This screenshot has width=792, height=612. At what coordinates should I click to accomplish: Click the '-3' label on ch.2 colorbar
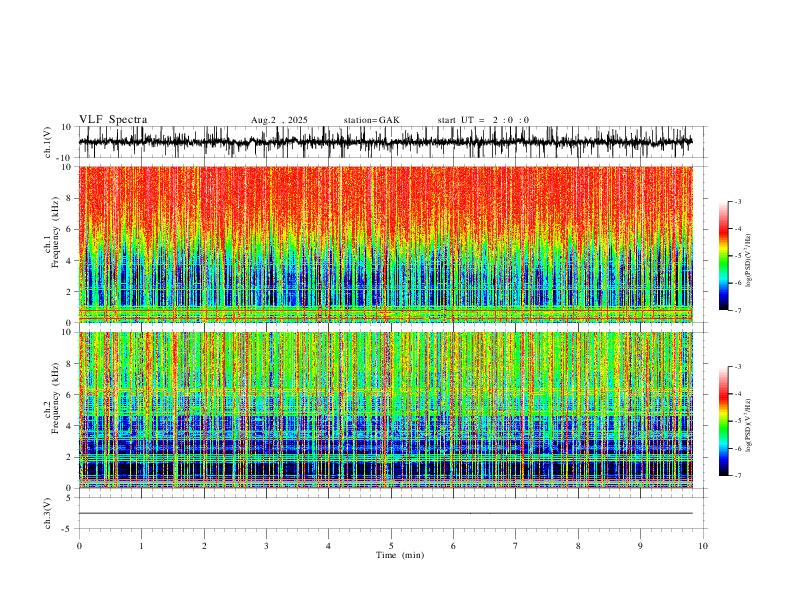(x=737, y=367)
